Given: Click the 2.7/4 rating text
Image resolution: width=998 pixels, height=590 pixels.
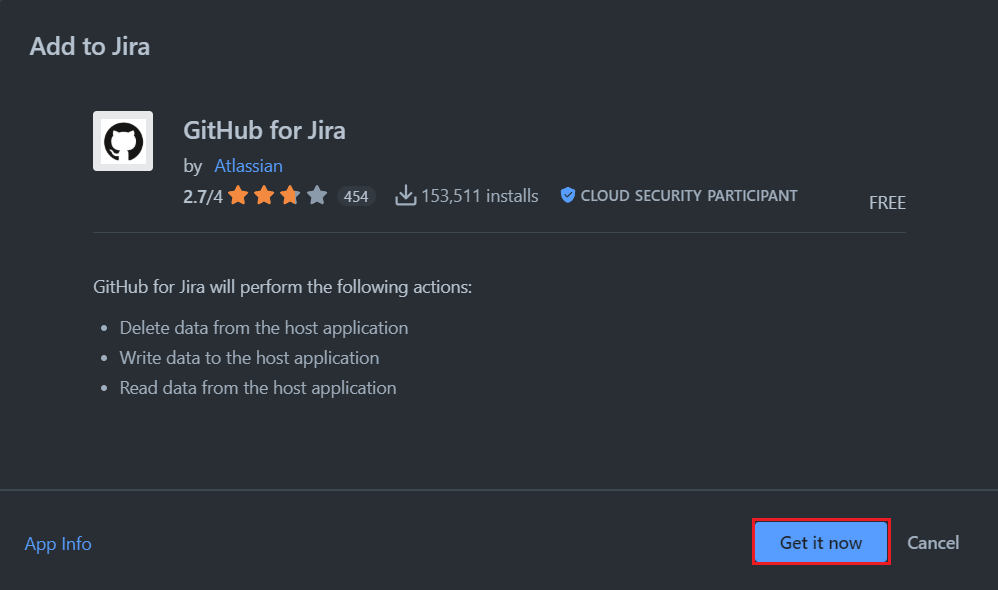Looking at the screenshot, I should tap(203, 196).
